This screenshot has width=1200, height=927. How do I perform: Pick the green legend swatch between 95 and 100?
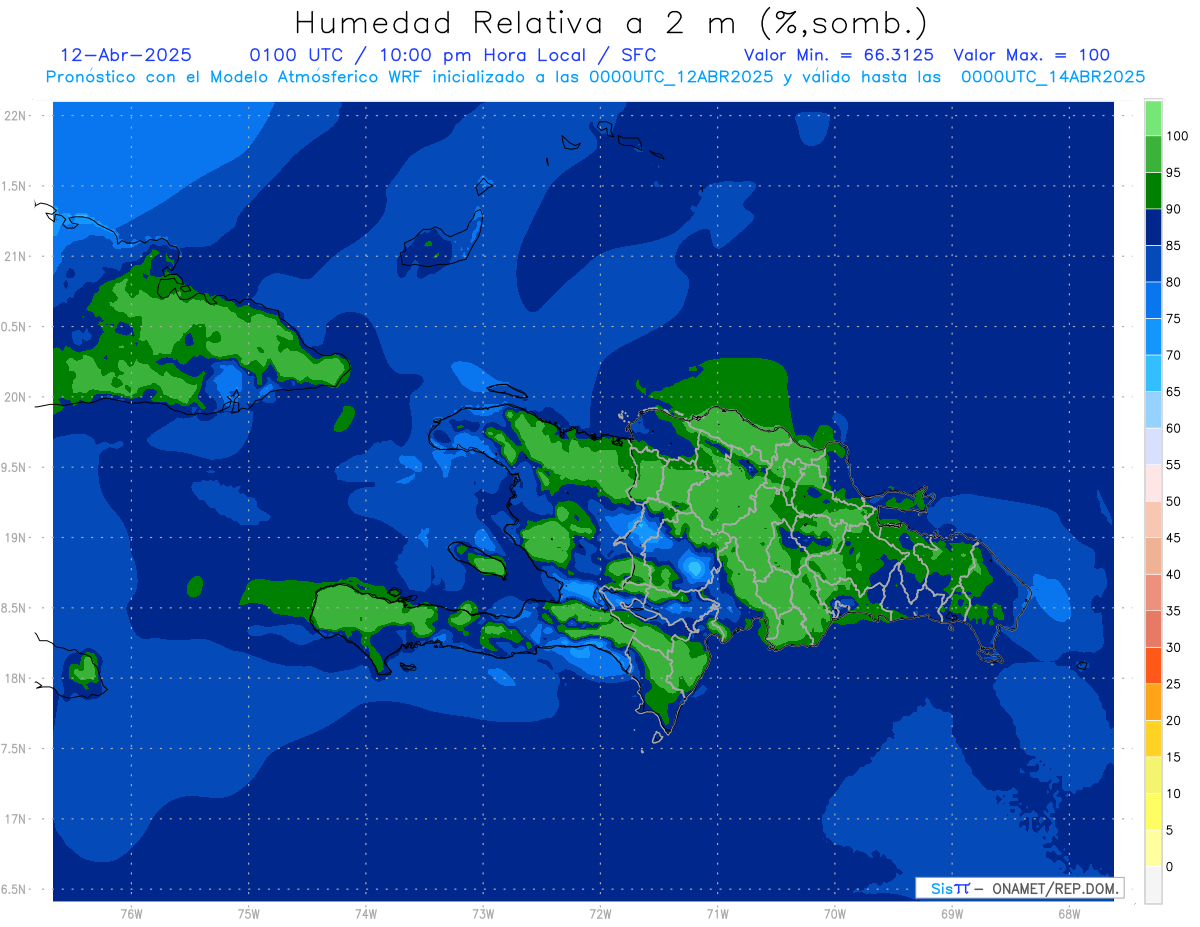[1153, 154]
